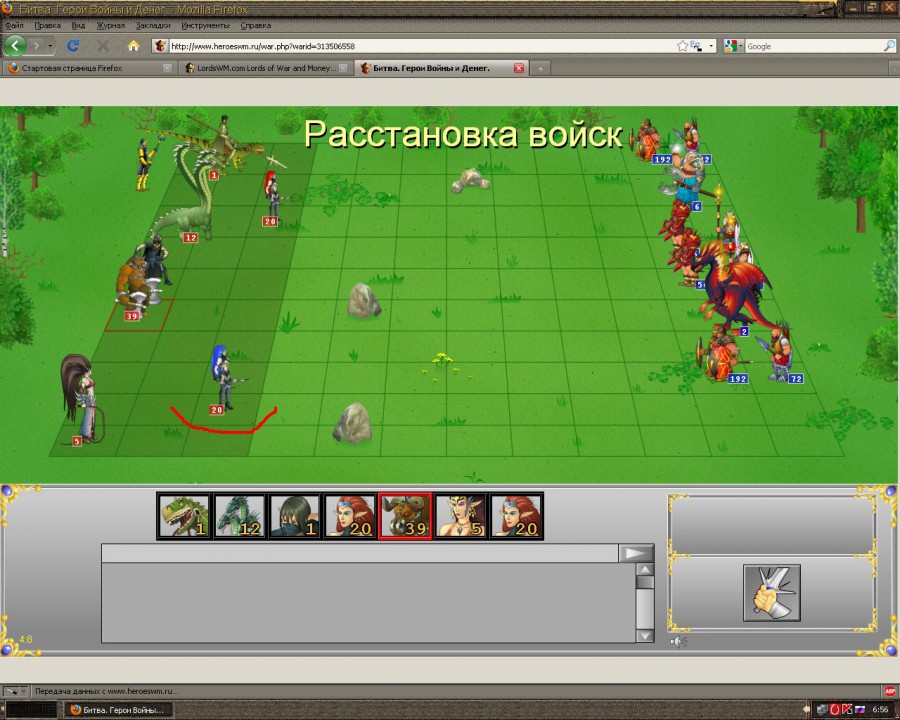Select the blue-haired archer unit labeled 20
Viewport: 900px width, 720px height.
point(224,379)
